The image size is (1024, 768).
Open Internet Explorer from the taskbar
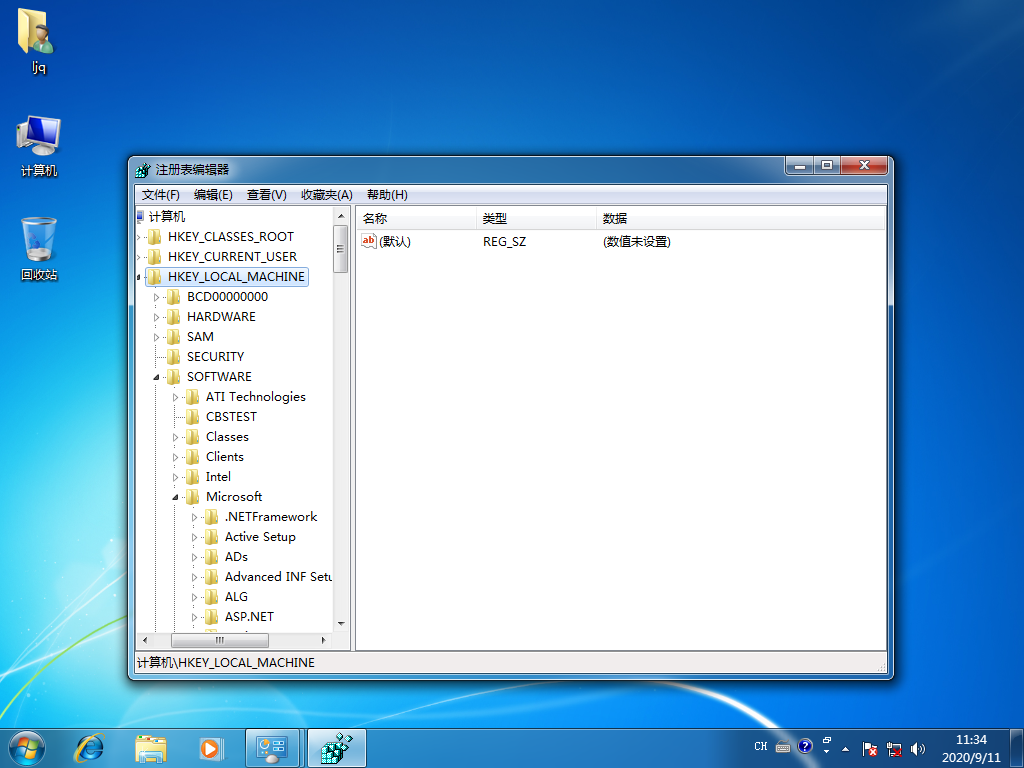click(x=91, y=748)
